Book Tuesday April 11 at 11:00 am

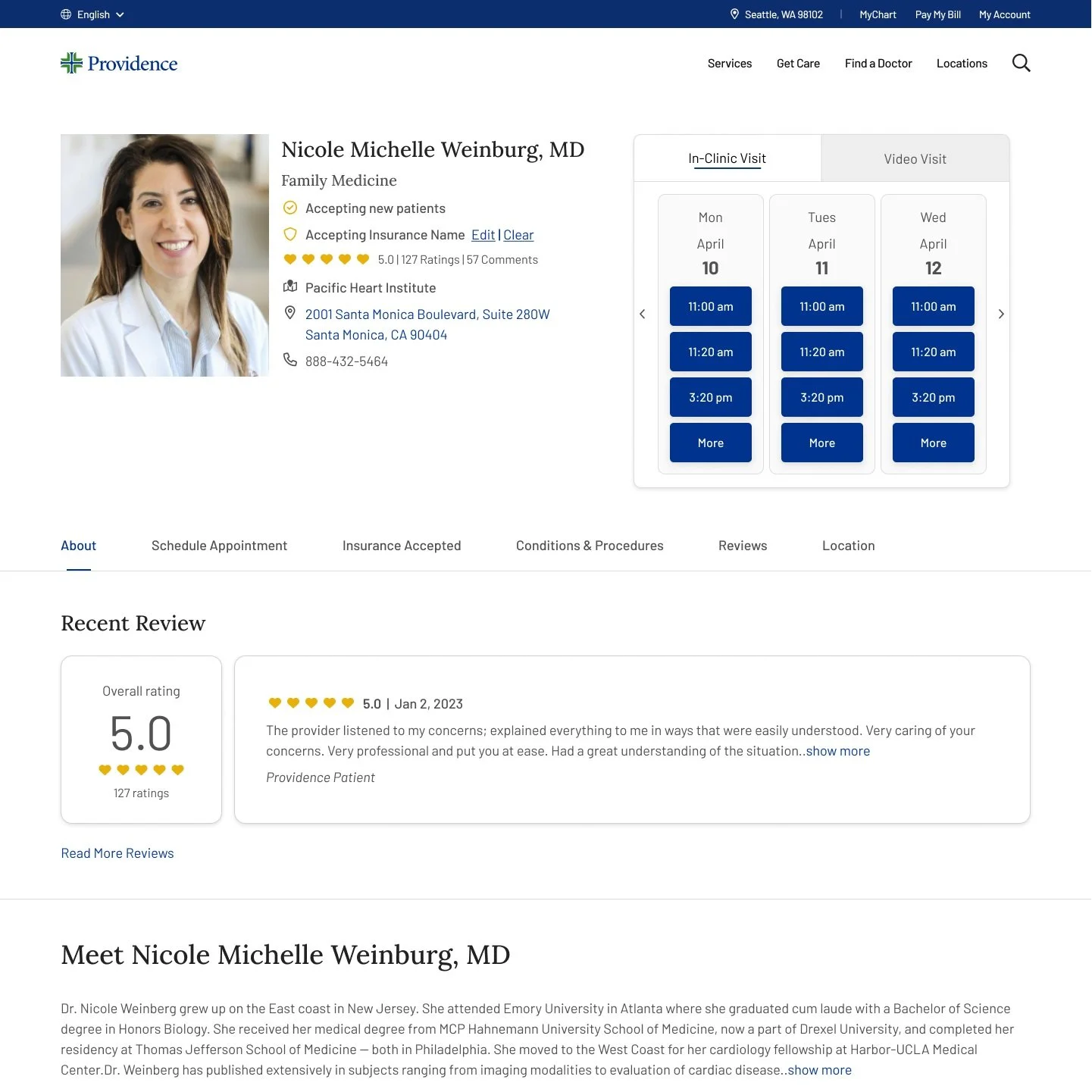[822, 306]
